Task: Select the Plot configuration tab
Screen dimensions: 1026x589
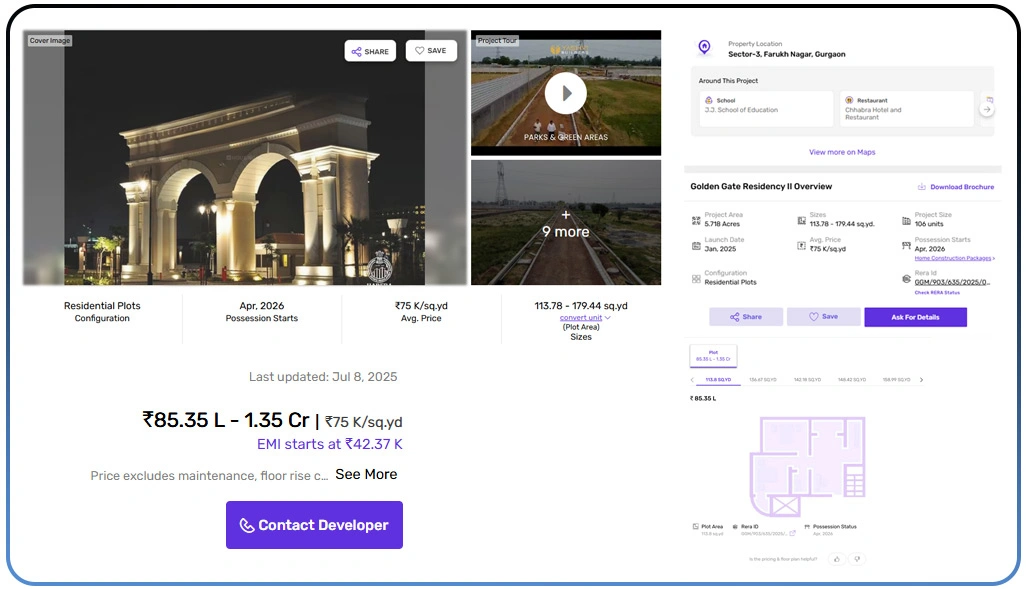Action: [x=713, y=355]
